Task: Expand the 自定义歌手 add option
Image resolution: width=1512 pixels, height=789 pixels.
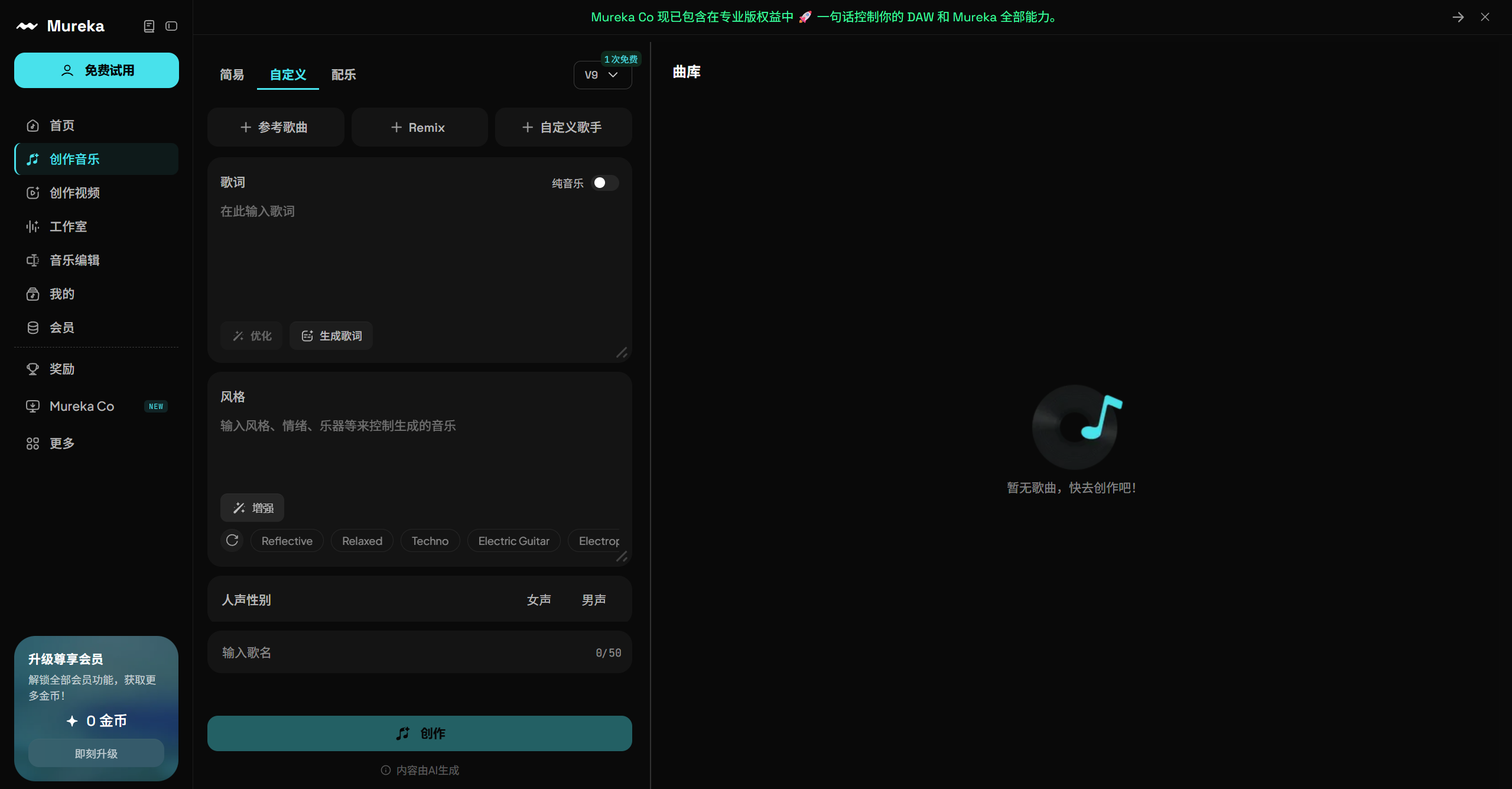Action: [563, 127]
